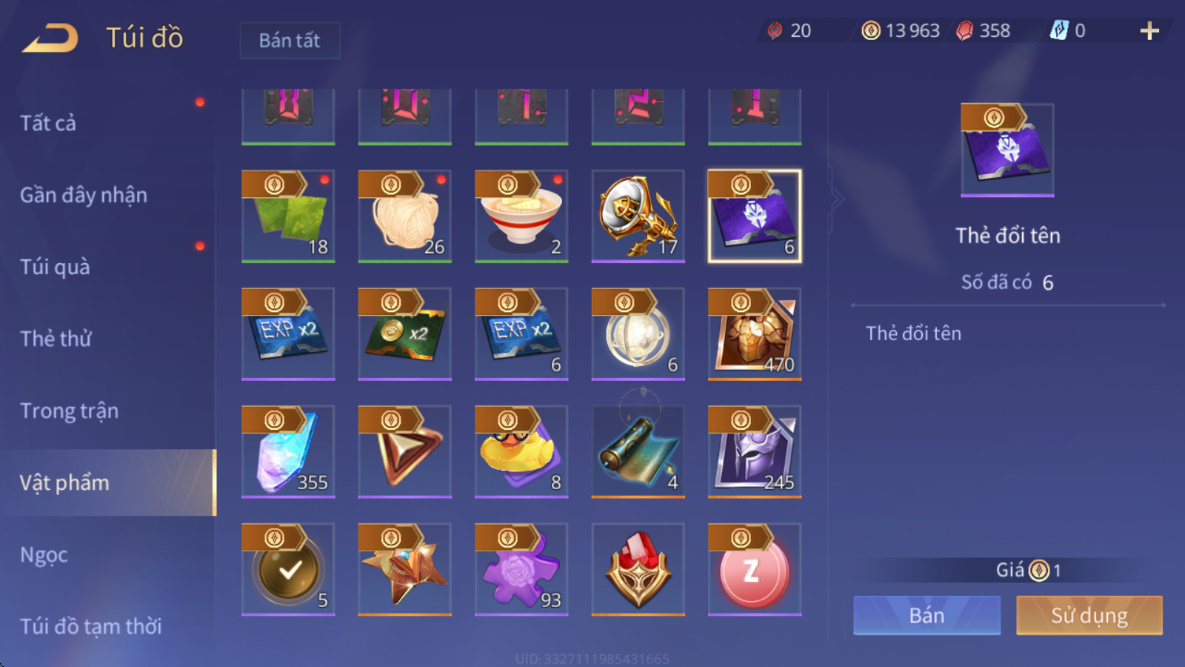
Task: Select the scroll map item with 4
Action: [638, 451]
